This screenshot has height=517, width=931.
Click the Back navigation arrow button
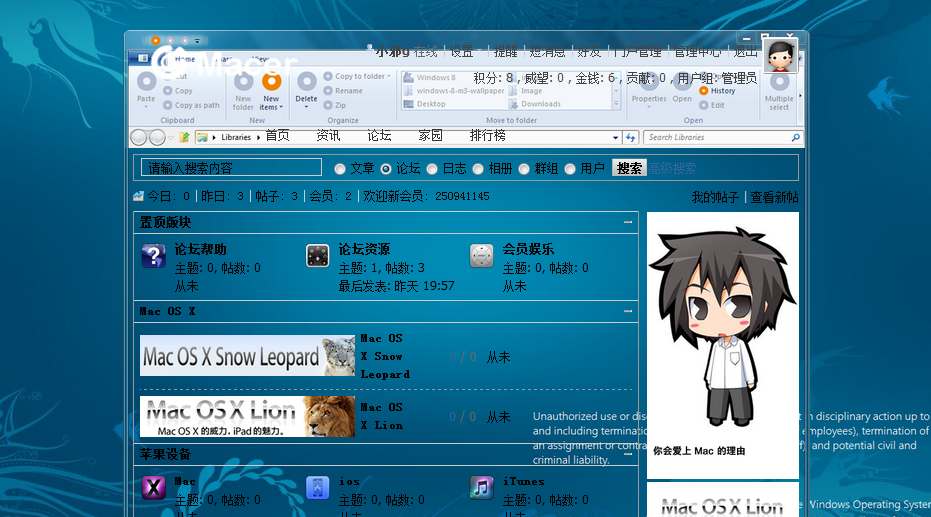[138, 138]
